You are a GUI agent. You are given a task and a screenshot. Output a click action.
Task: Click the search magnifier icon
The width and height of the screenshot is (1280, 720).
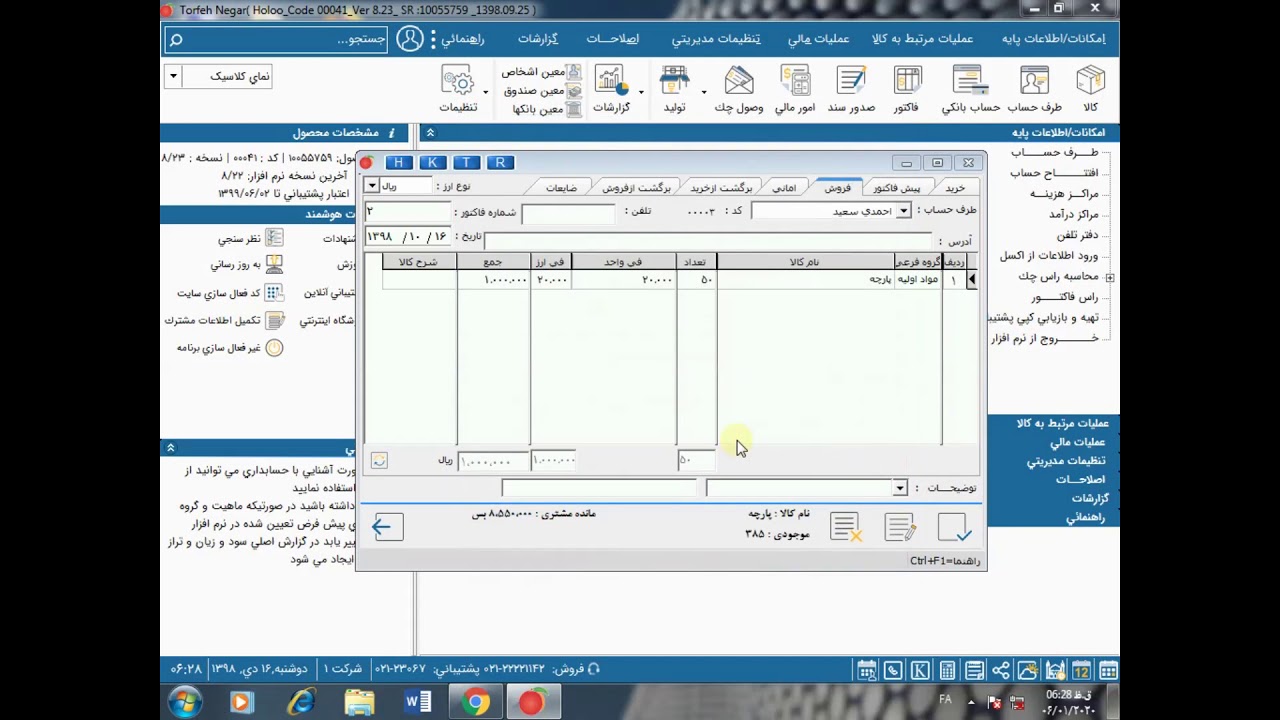[x=176, y=40]
